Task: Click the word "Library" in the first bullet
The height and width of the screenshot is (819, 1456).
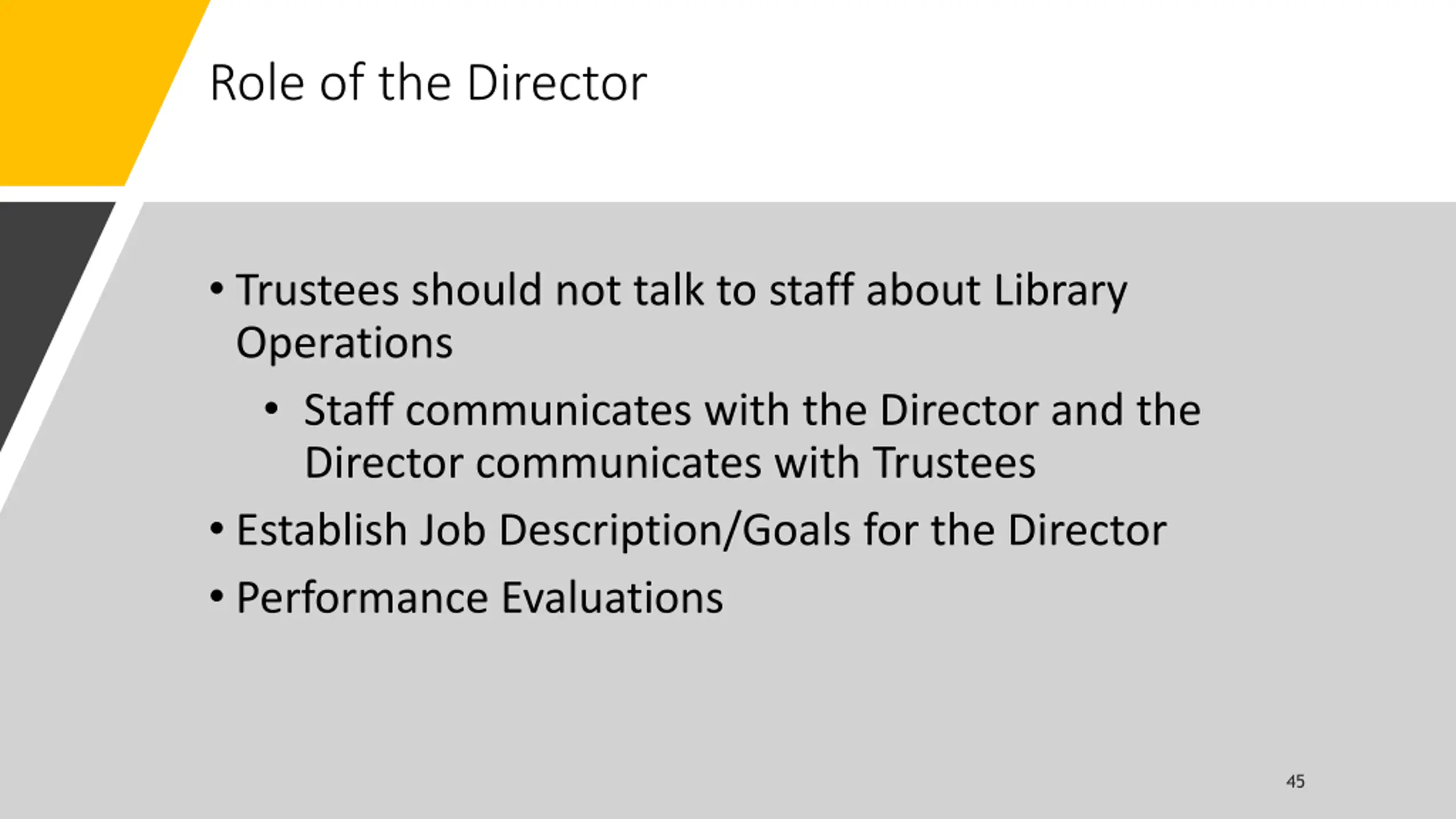Action: point(1060,291)
